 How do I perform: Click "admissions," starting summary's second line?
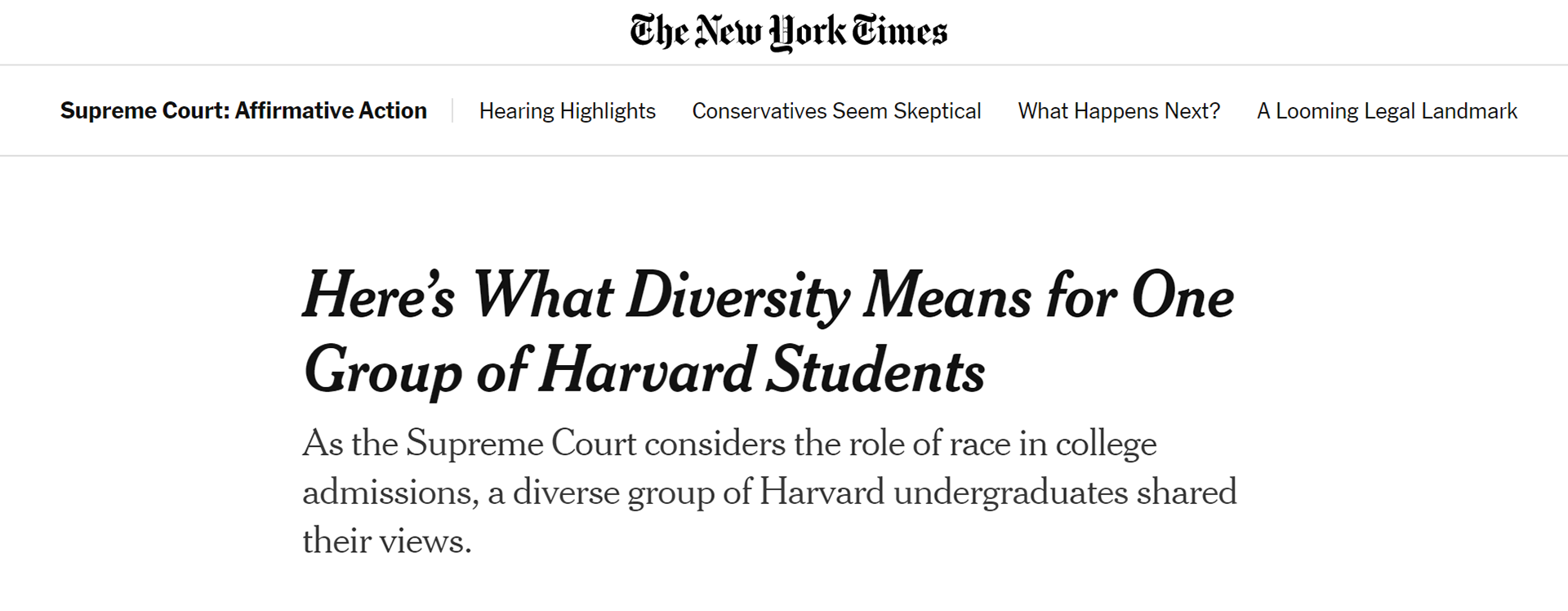pyautogui.click(x=390, y=493)
